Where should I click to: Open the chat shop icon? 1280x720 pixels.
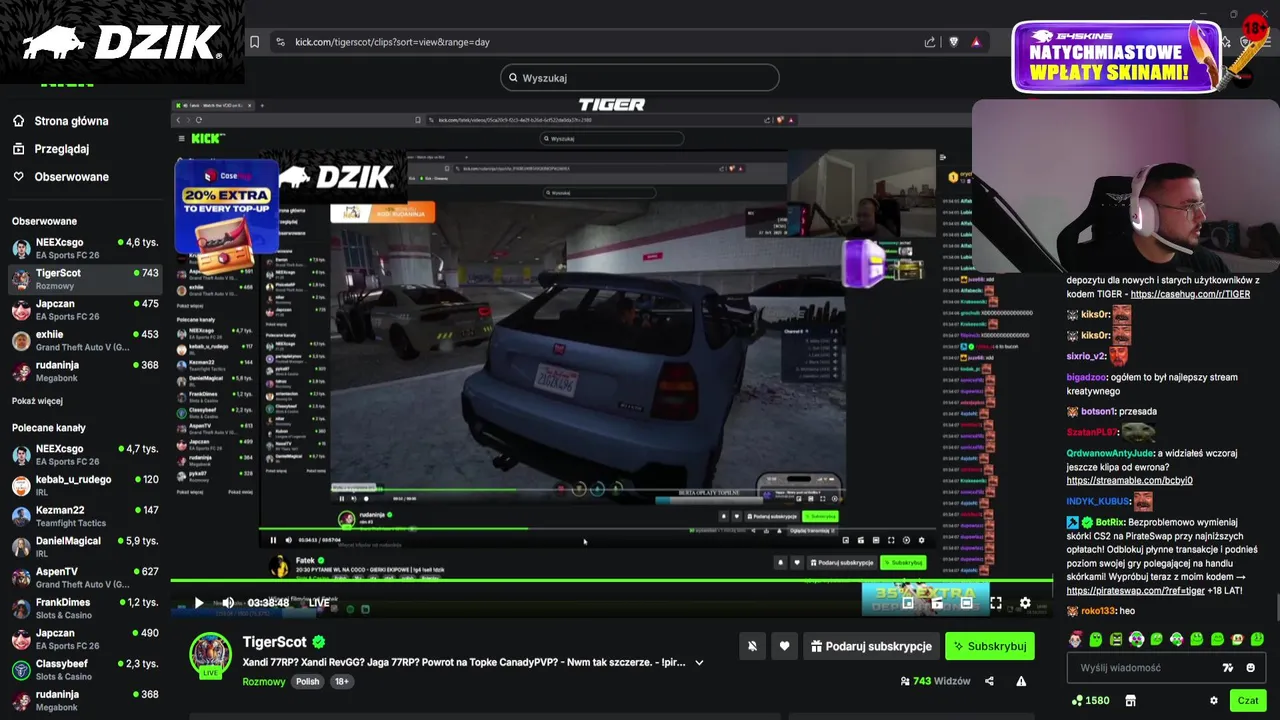pyautogui.click(x=1130, y=701)
